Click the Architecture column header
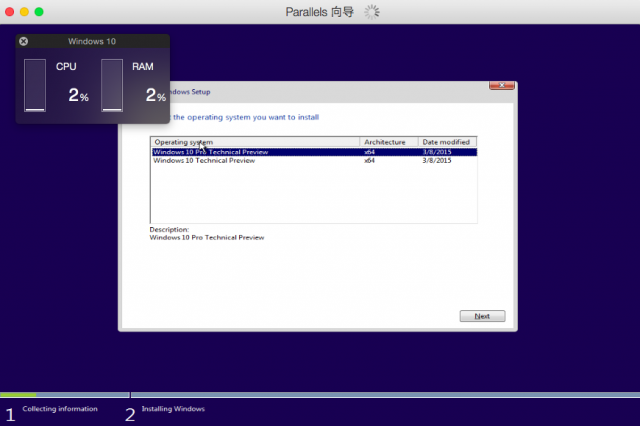Image resolution: width=640 pixels, height=426 pixels. (389, 142)
